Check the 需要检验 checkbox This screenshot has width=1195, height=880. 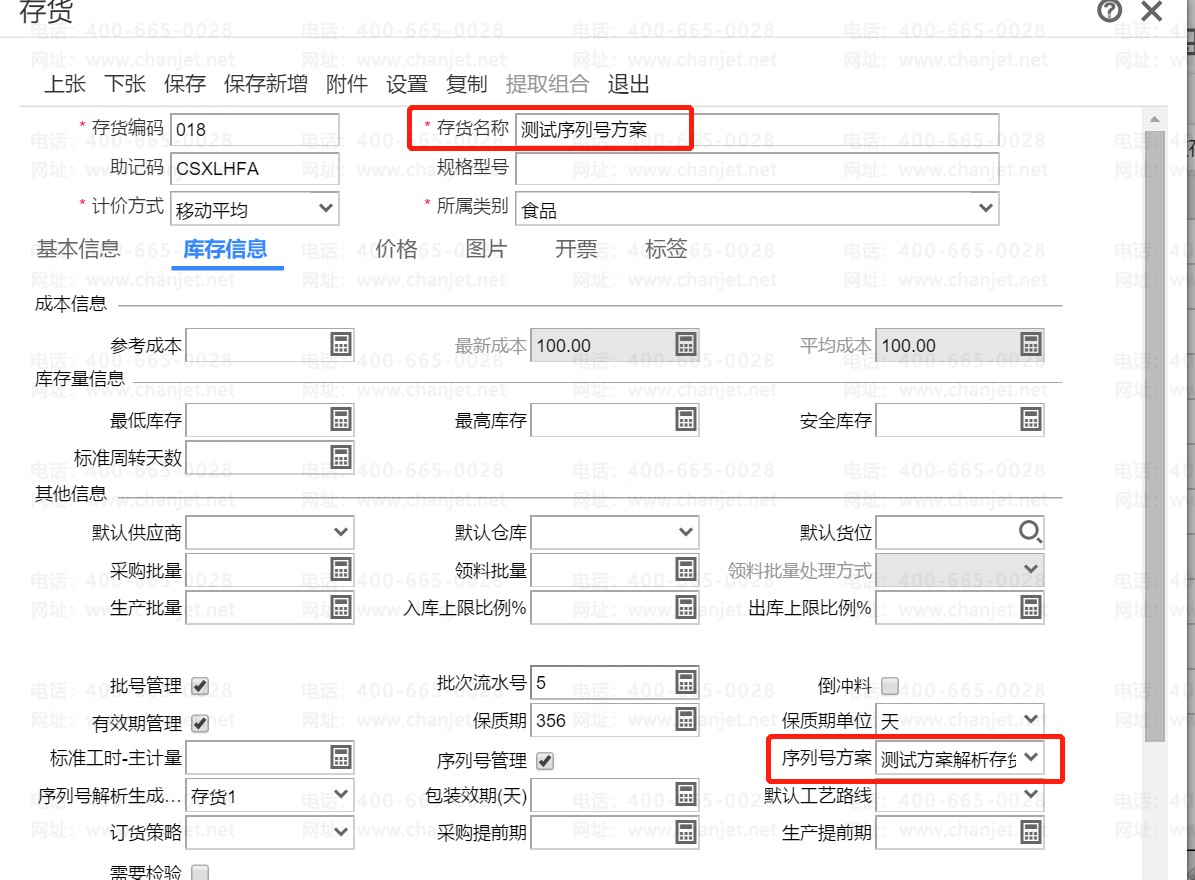(200, 872)
